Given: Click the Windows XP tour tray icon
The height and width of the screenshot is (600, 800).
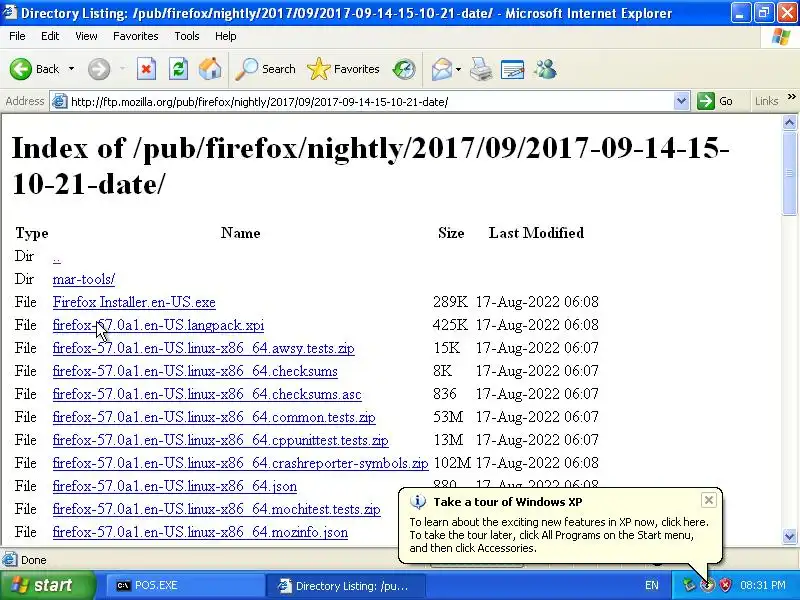Looking at the screenshot, I should coord(708,585).
